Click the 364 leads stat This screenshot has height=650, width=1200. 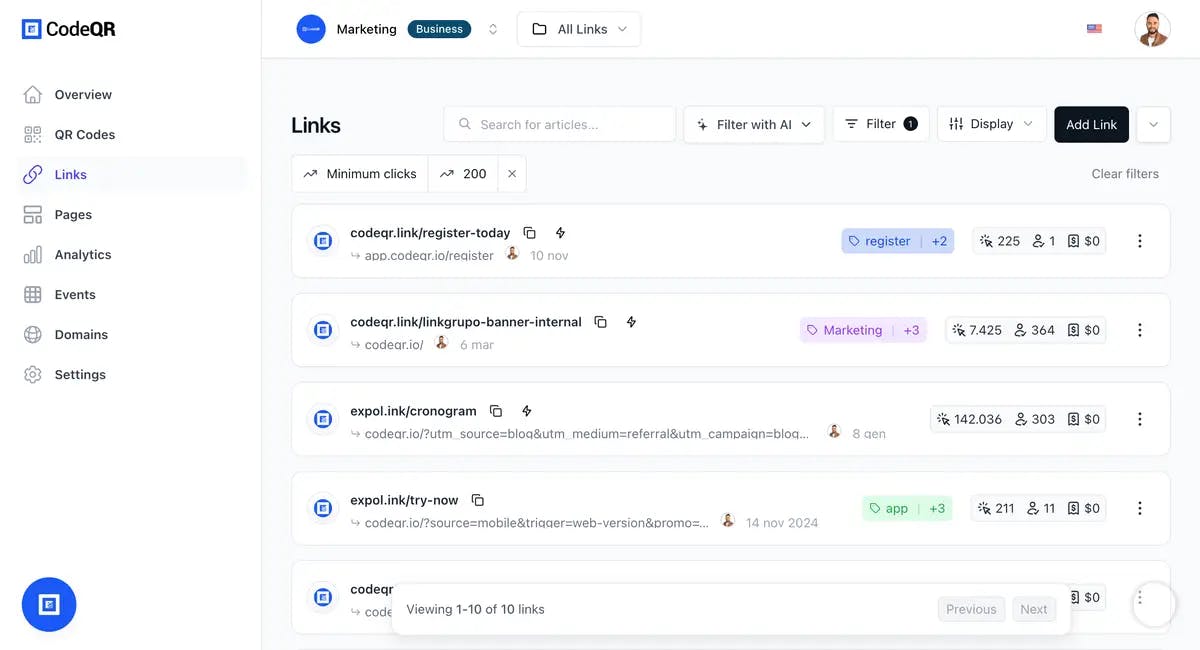point(1034,330)
